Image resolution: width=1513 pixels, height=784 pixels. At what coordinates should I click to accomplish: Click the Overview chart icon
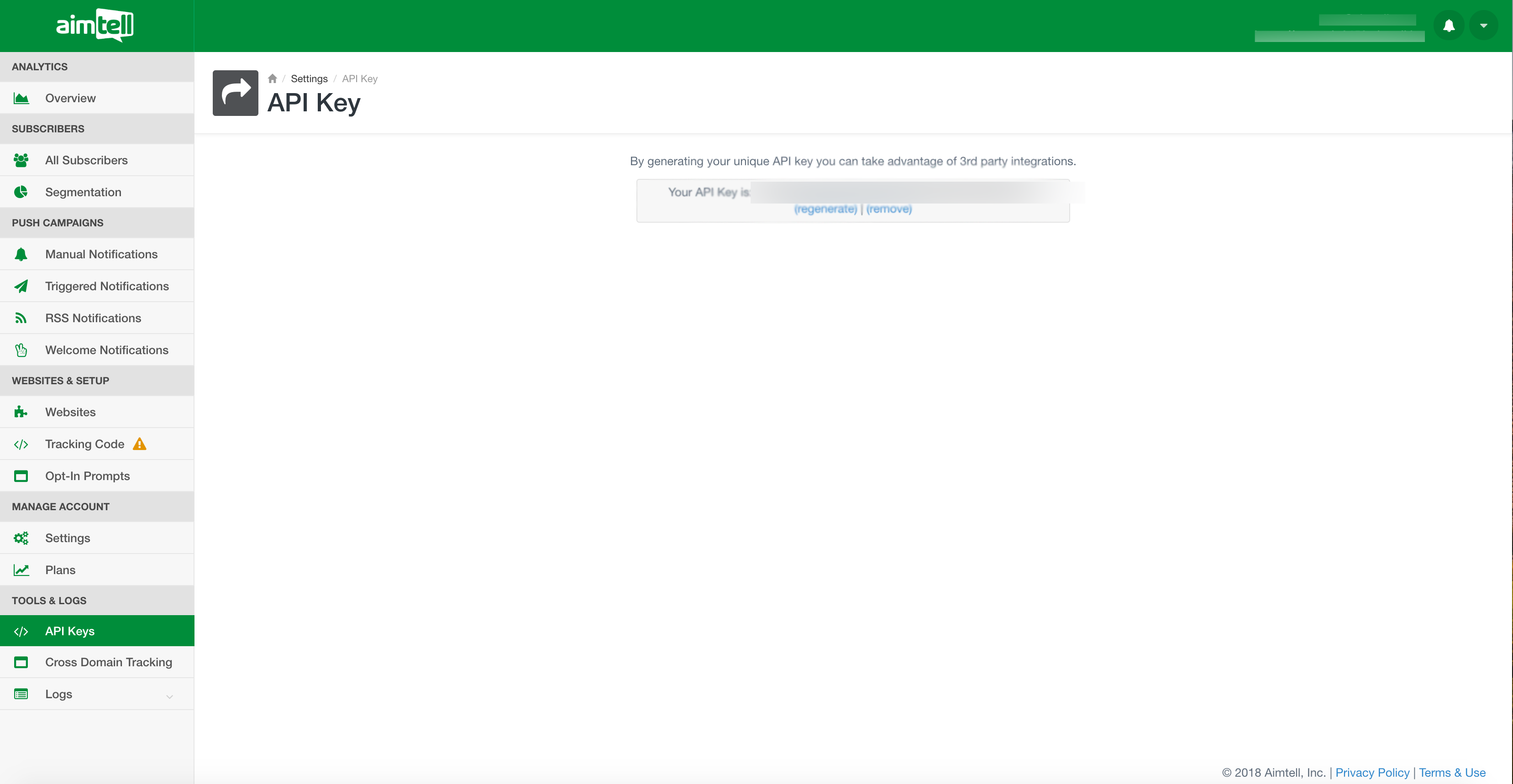(x=21, y=98)
